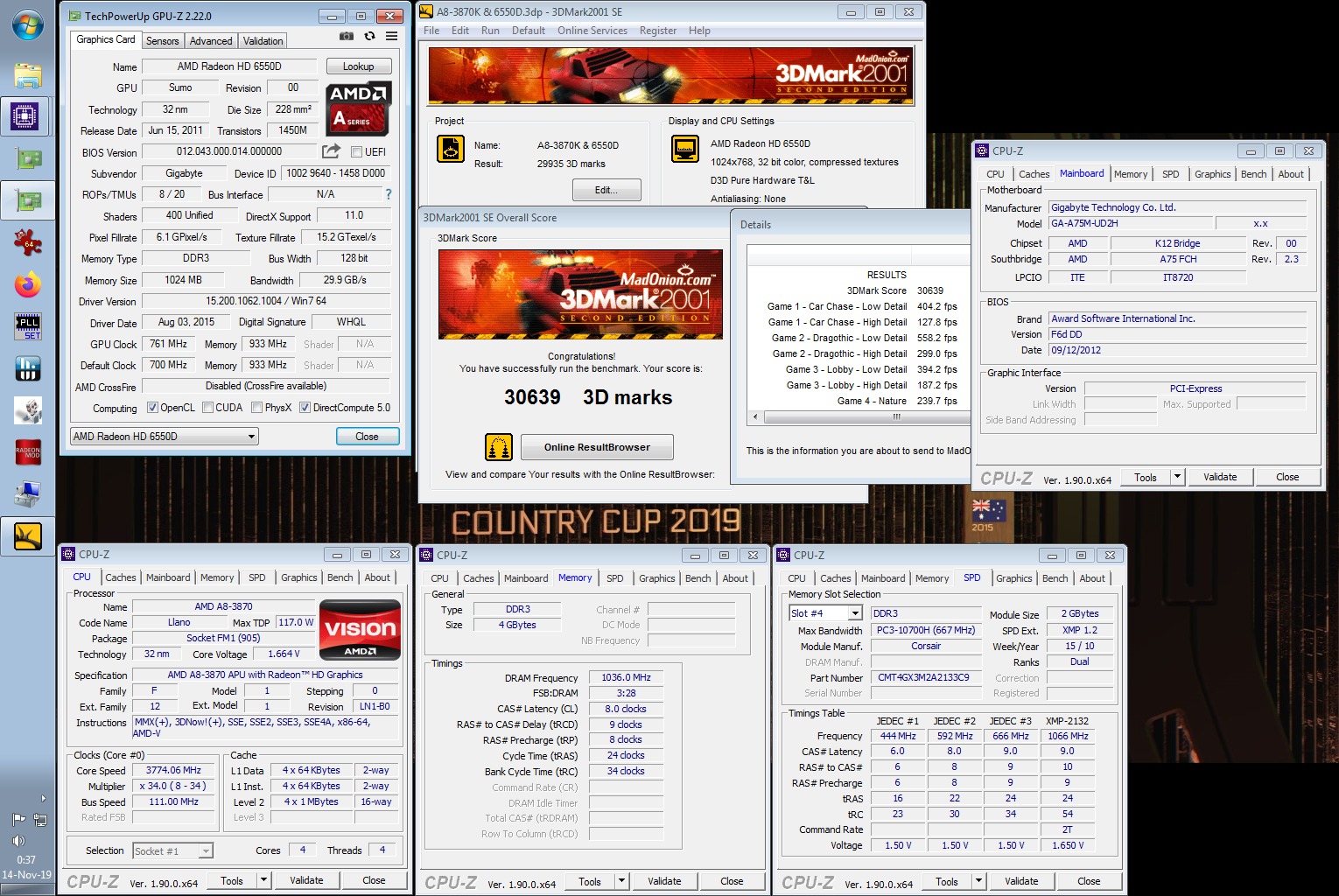The image size is (1339, 896).
Task: Open the Radeon Mod taskbar icon
Action: pyautogui.click(x=27, y=452)
